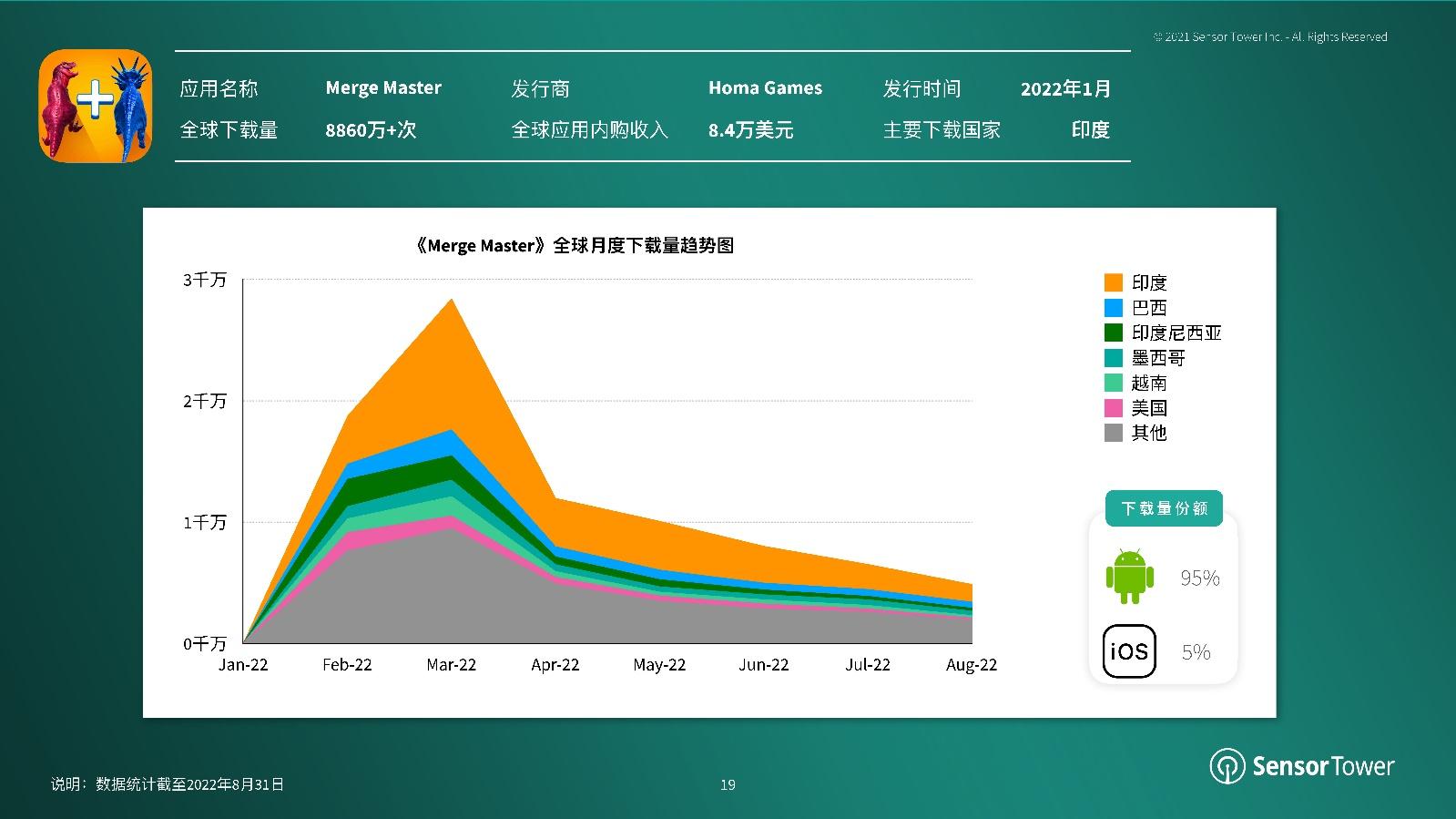Click the 下载量份额 label button
Viewport: 1456px width, 819px height.
[1164, 508]
